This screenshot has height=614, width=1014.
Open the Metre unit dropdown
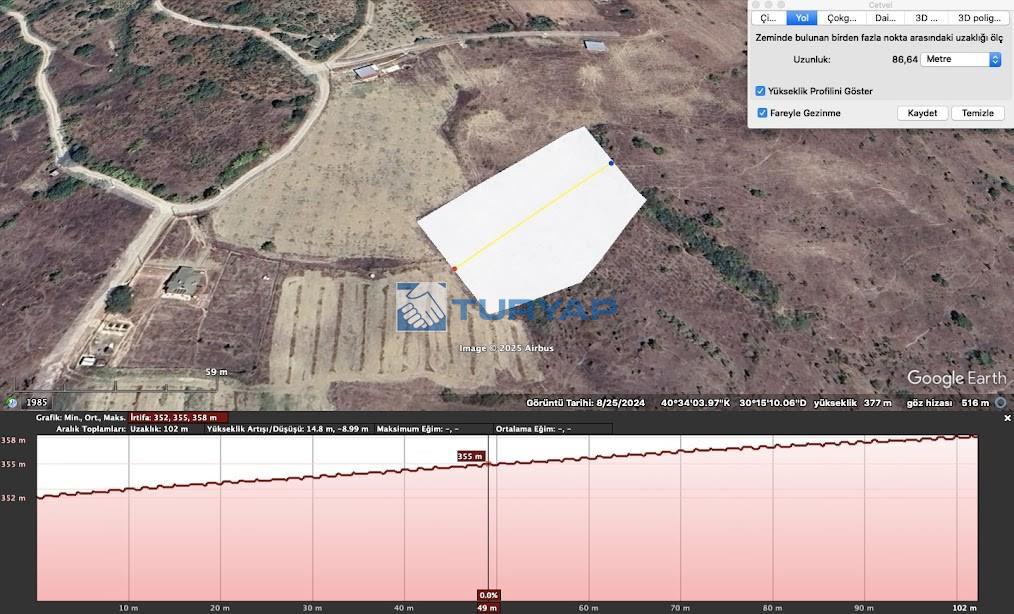point(960,60)
